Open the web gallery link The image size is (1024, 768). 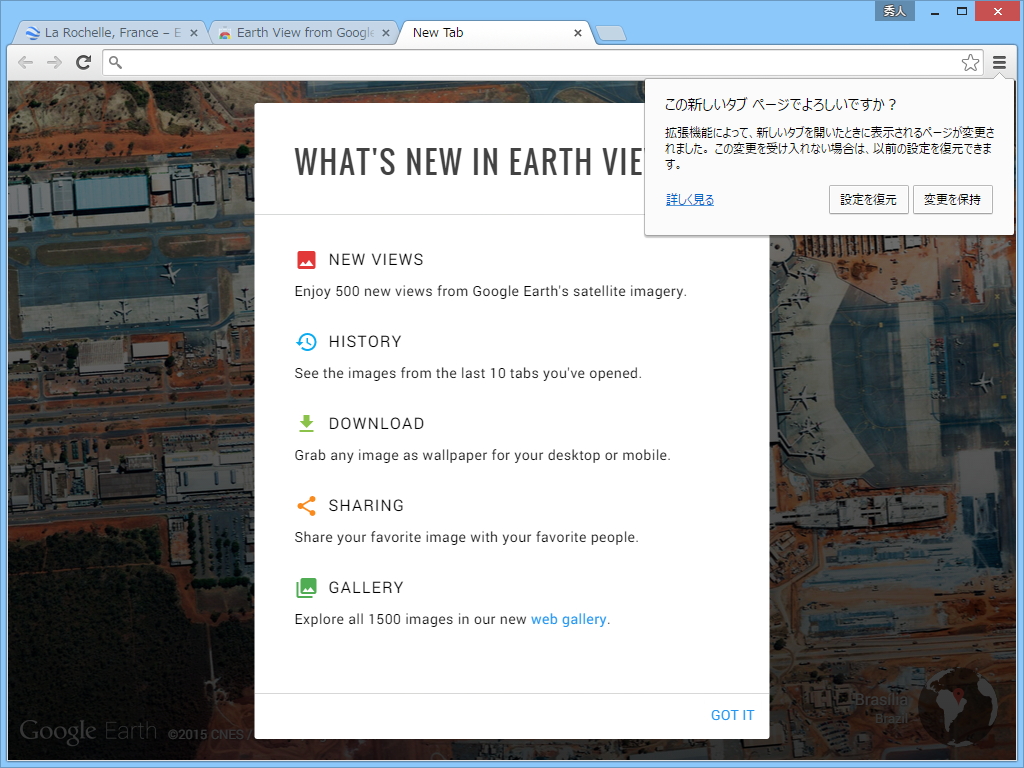click(x=569, y=619)
